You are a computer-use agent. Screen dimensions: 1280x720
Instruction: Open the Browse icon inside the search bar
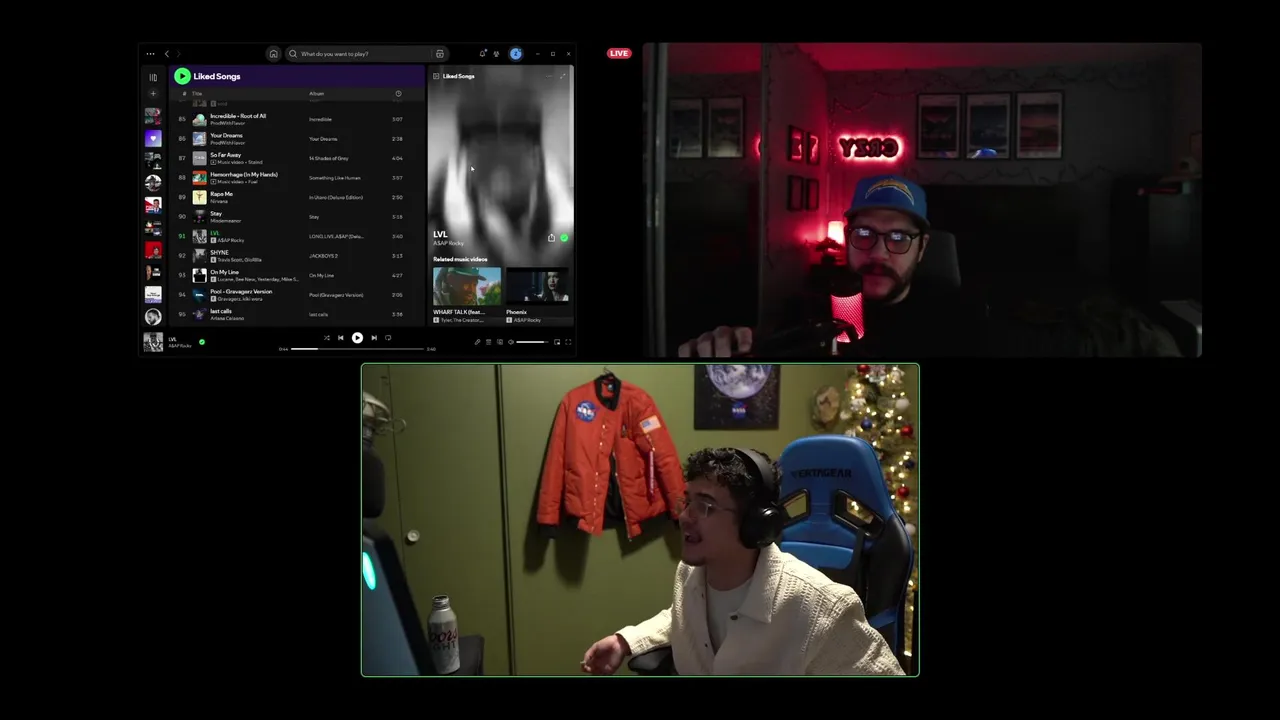pos(439,54)
